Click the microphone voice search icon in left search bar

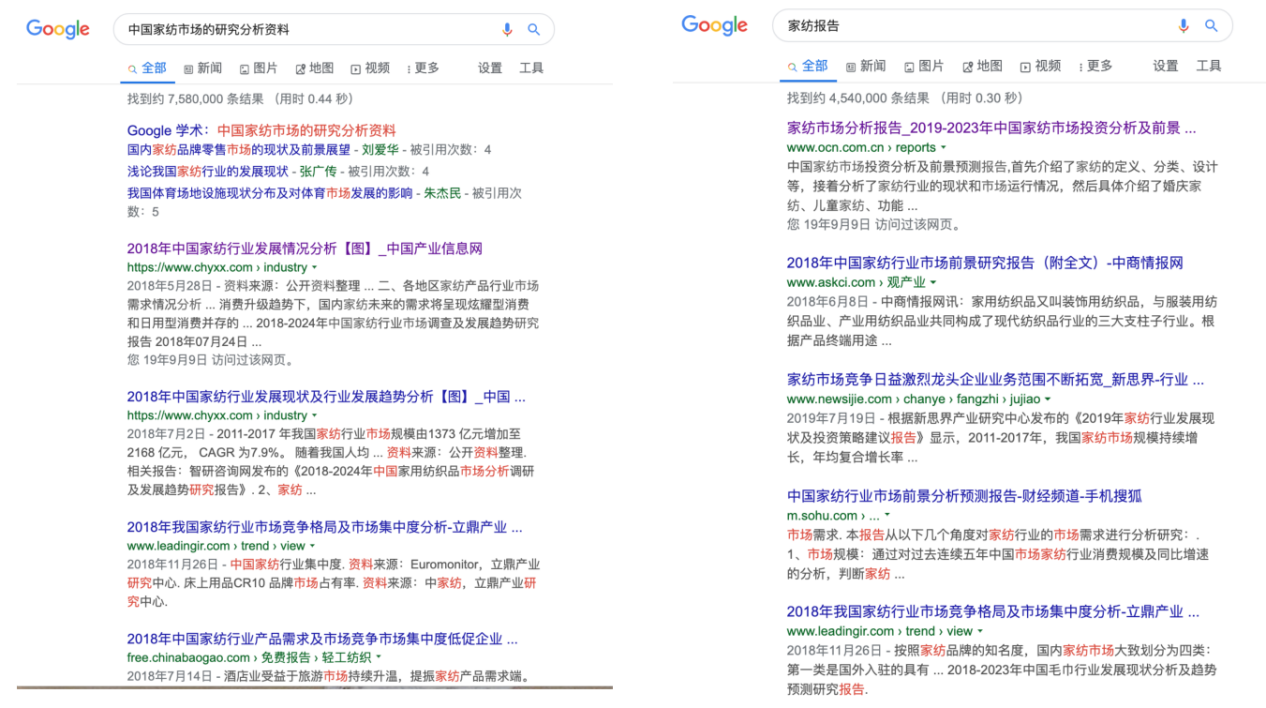click(x=507, y=30)
